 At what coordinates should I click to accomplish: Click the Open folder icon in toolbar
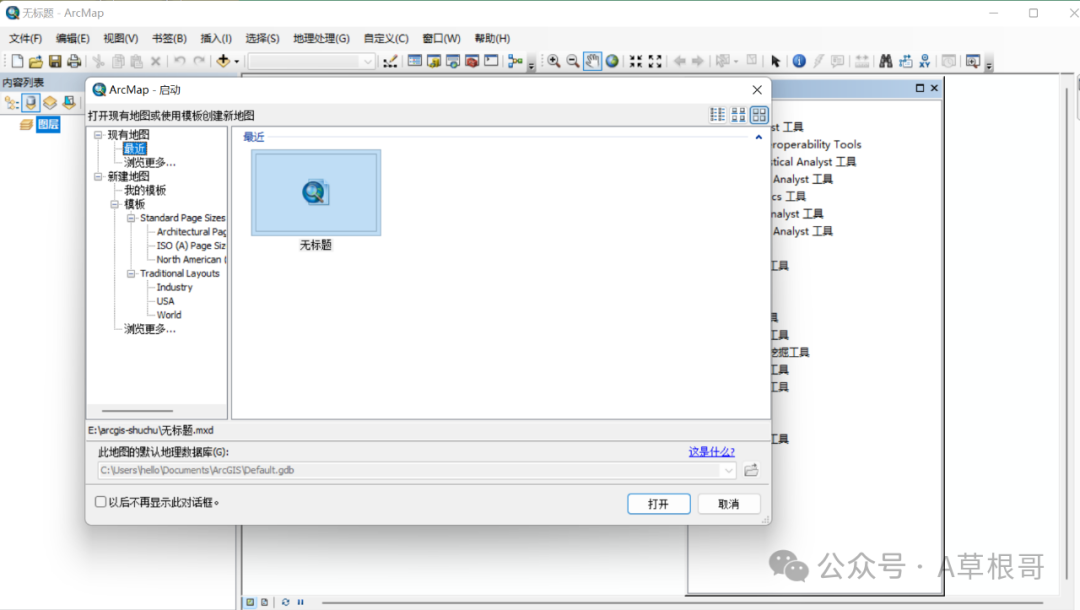click(36, 61)
